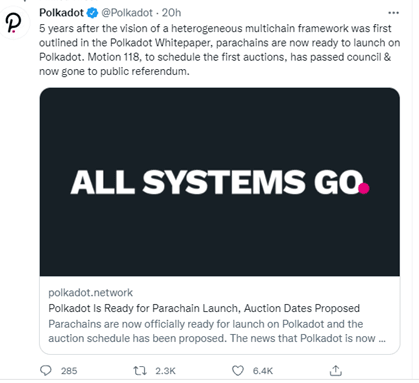Click the @Polkadot handle

(x=127, y=13)
